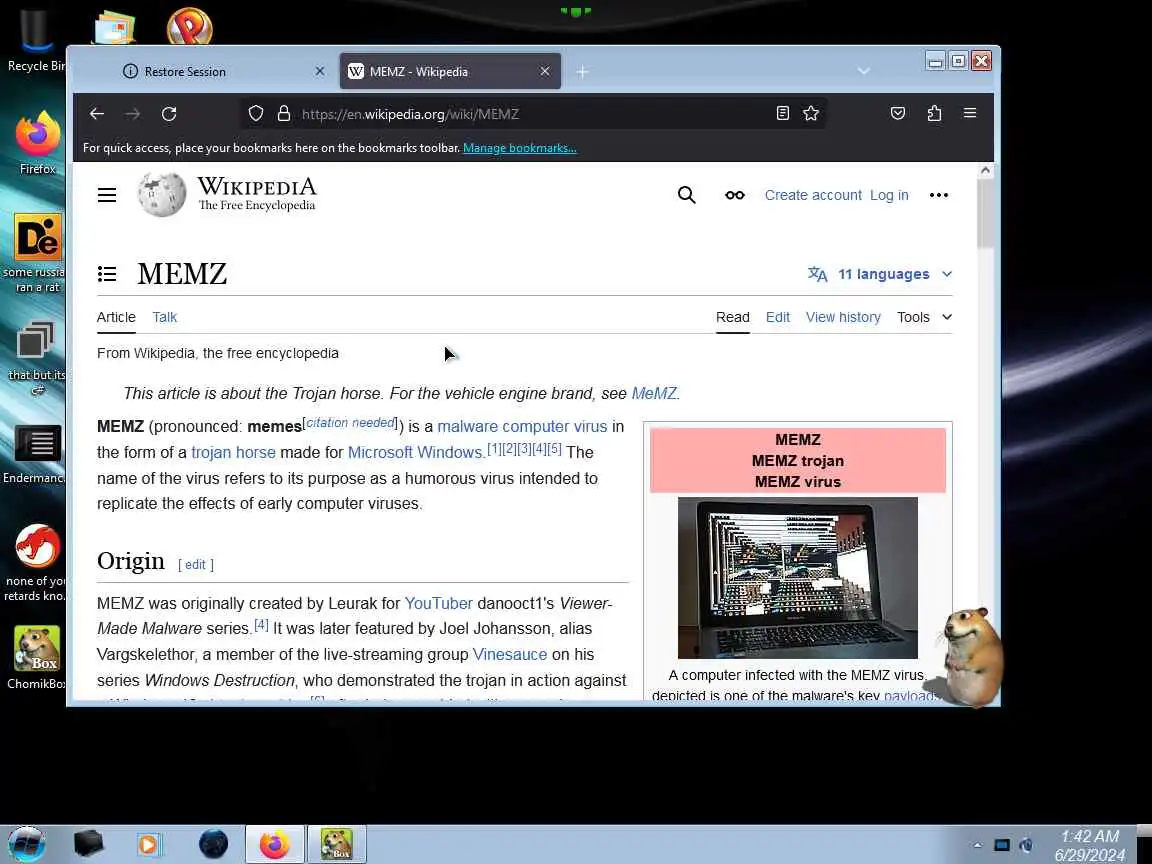Open the malware link
The height and width of the screenshot is (864, 1152).
(x=467, y=426)
